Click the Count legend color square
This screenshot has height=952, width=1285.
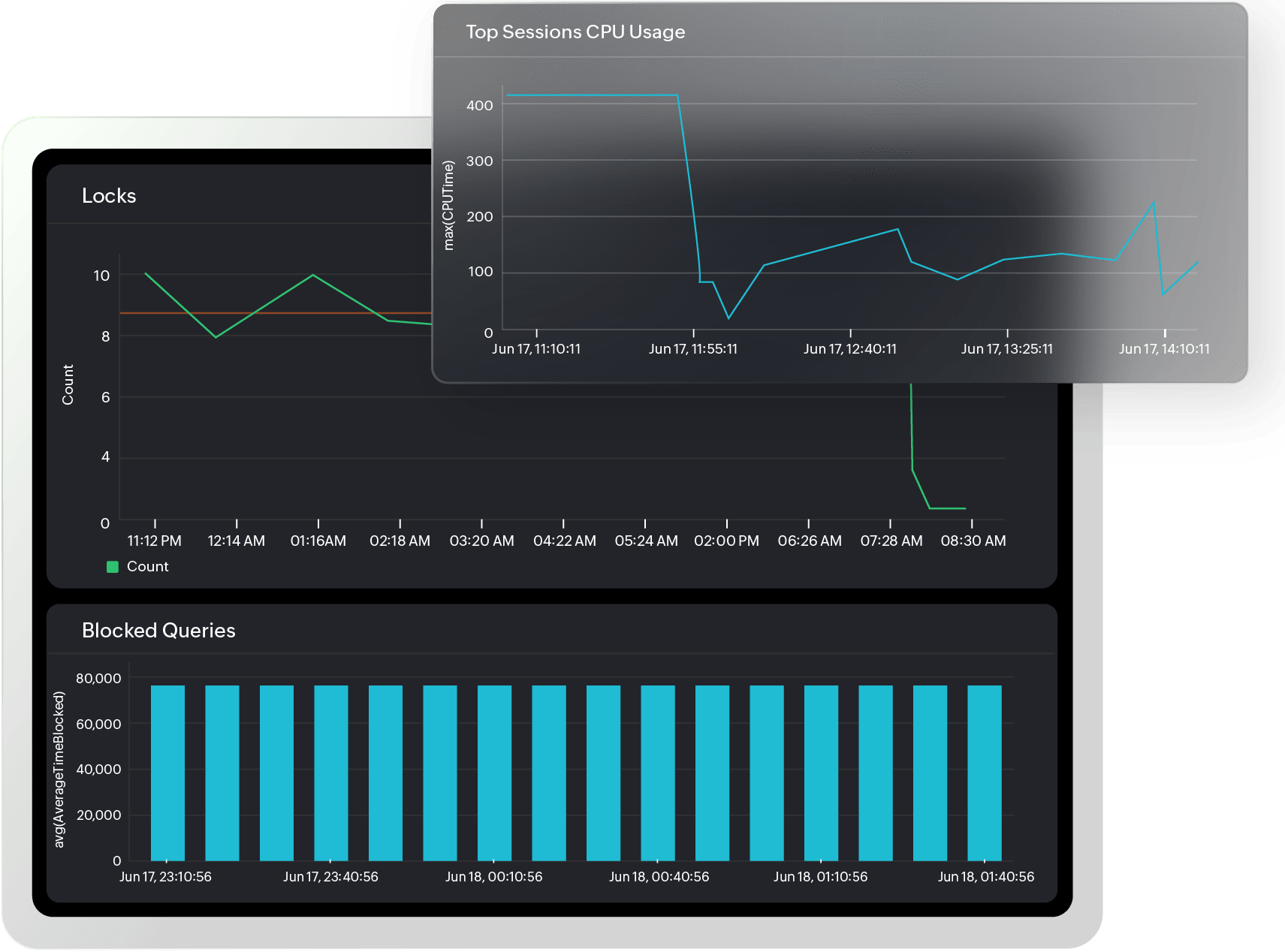pyautogui.click(x=113, y=565)
